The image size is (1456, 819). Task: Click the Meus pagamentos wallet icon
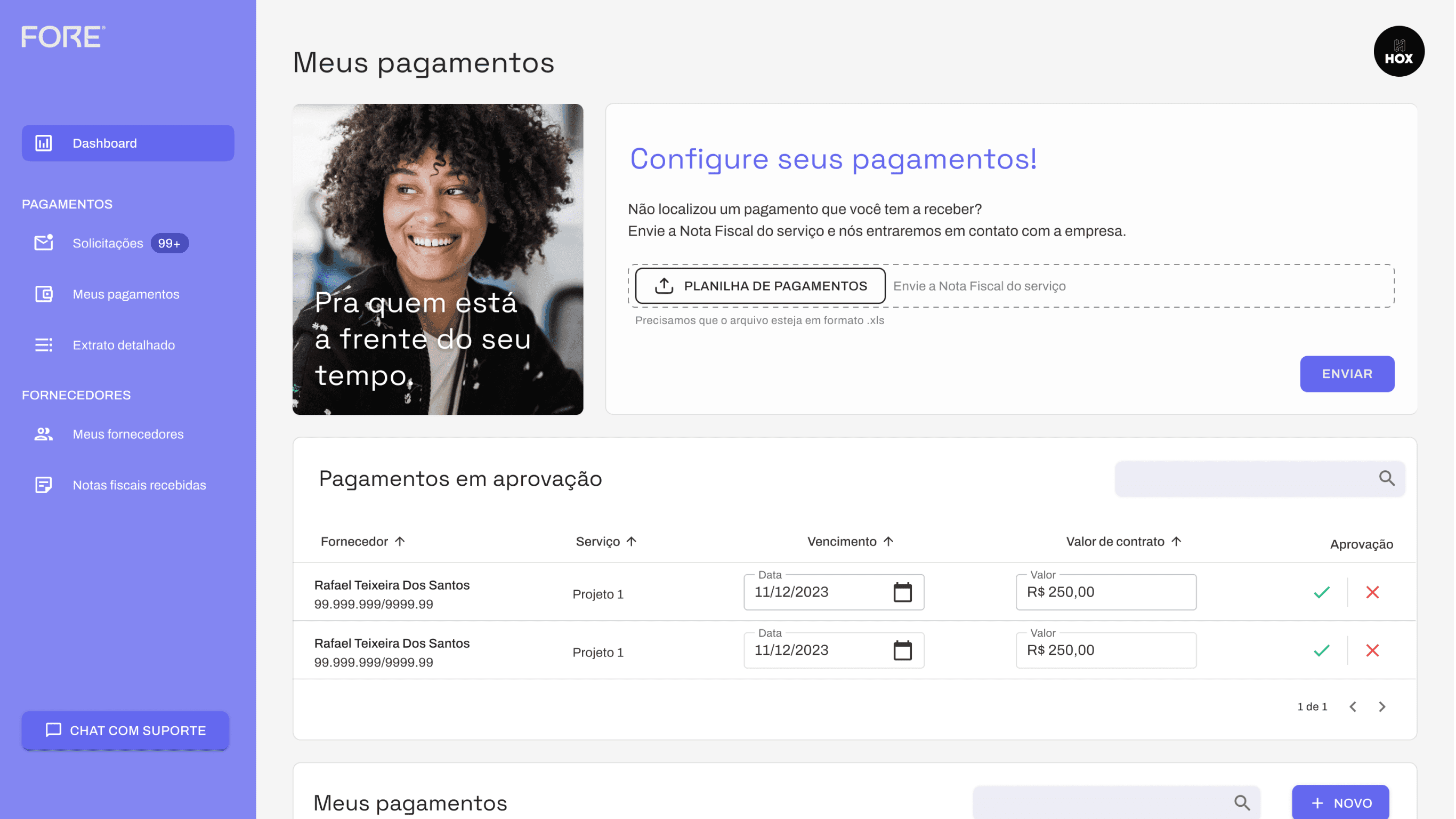[44, 294]
